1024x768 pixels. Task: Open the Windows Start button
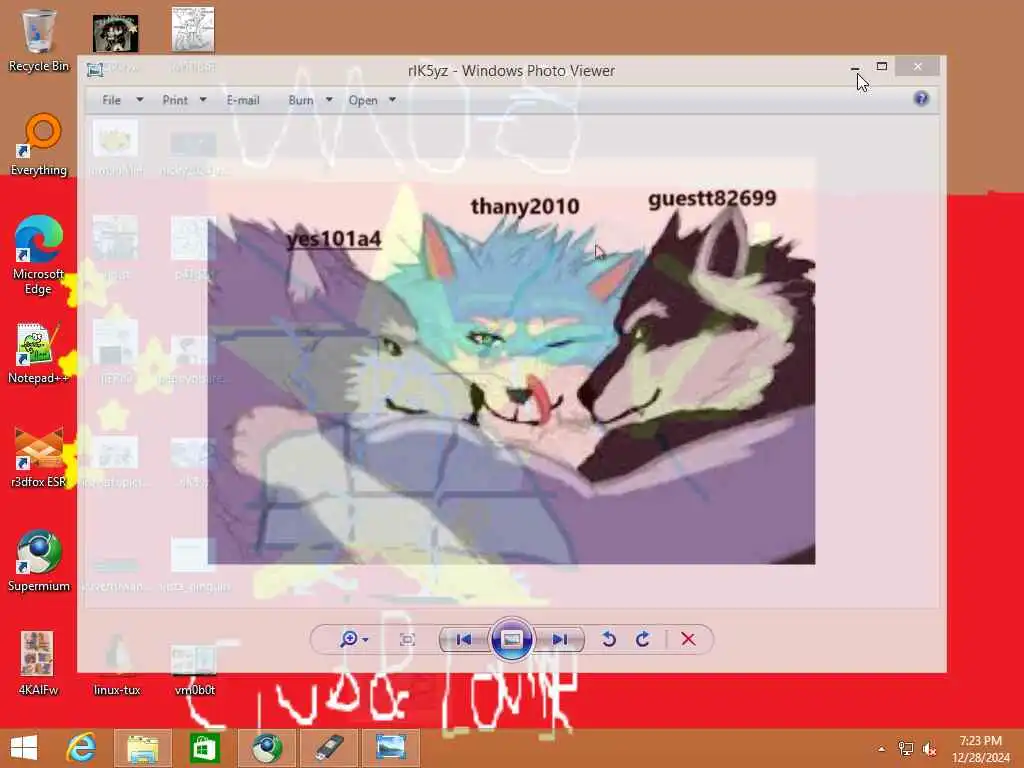24,748
